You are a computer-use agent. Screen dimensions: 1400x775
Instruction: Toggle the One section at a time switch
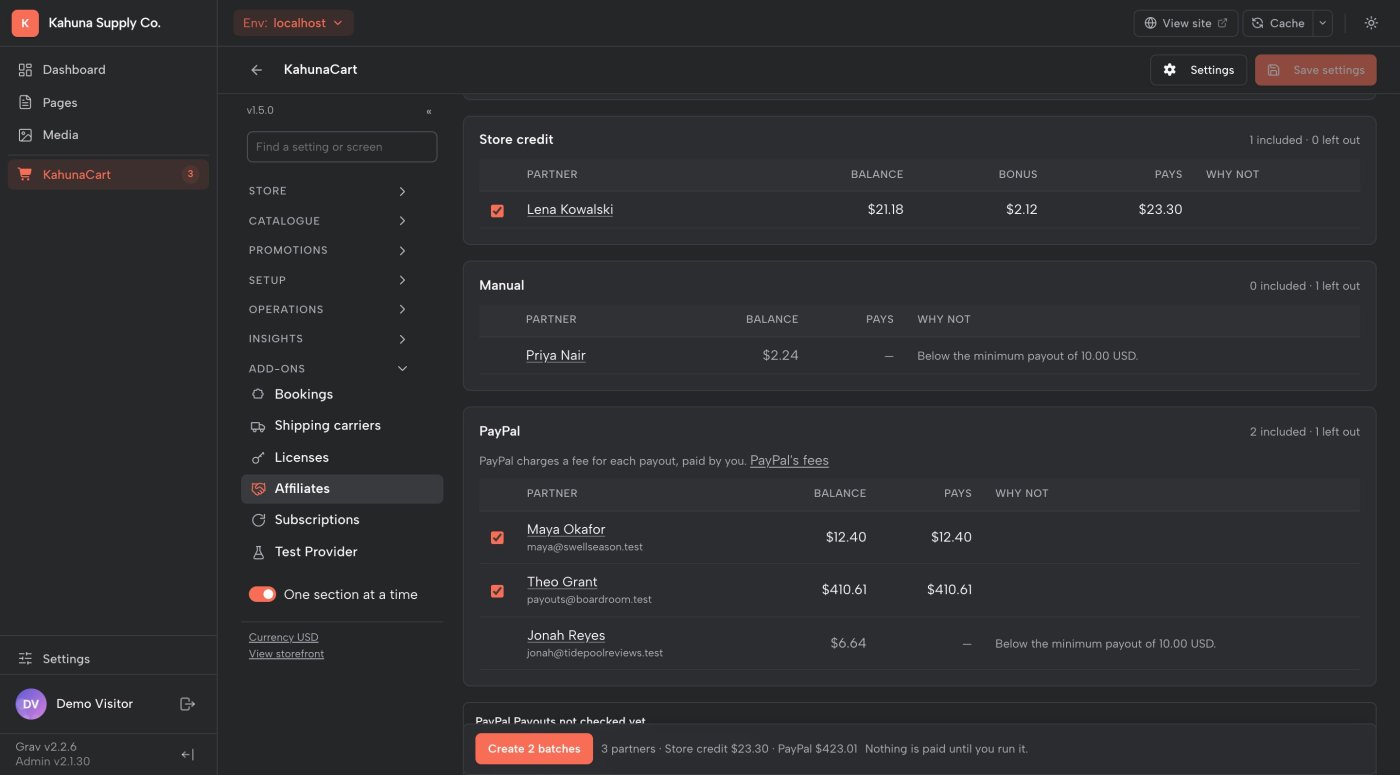(262, 595)
